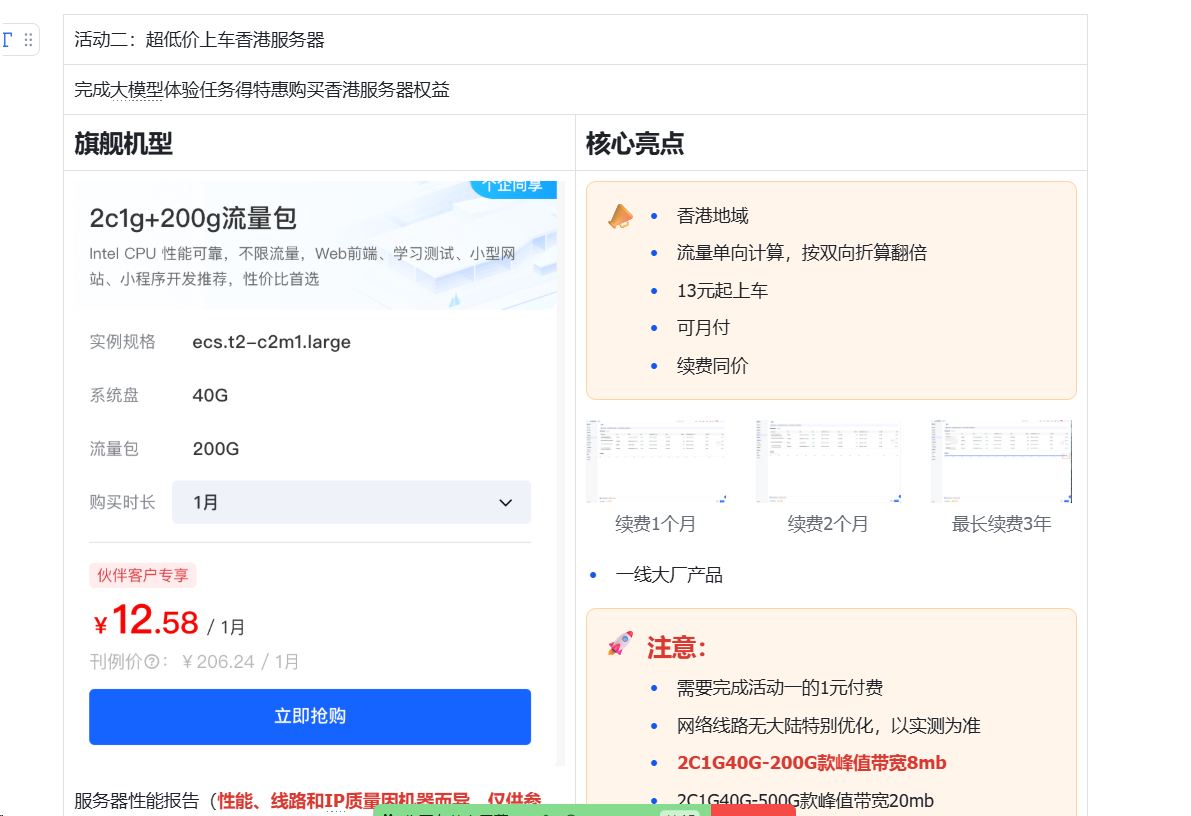Click the block type icon beside the table
The width and height of the screenshot is (1191, 816).
click(x=8, y=39)
